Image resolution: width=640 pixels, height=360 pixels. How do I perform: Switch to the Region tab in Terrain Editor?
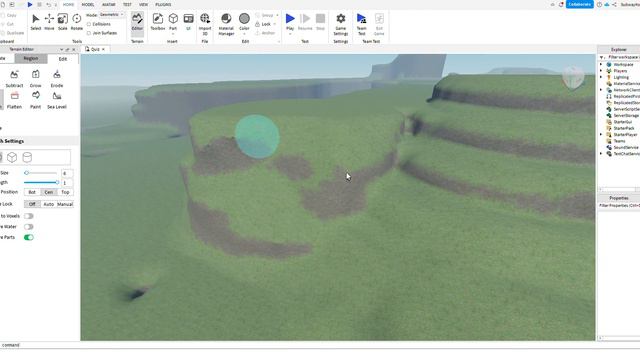pos(31,59)
